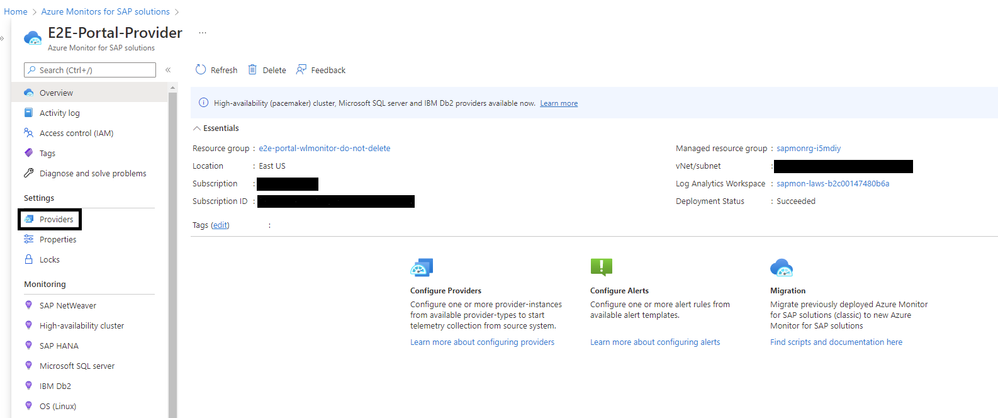Expand the far-left portal menu chevron
The width and height of the screenshot is (998, 418).
[x=2, y=38]
